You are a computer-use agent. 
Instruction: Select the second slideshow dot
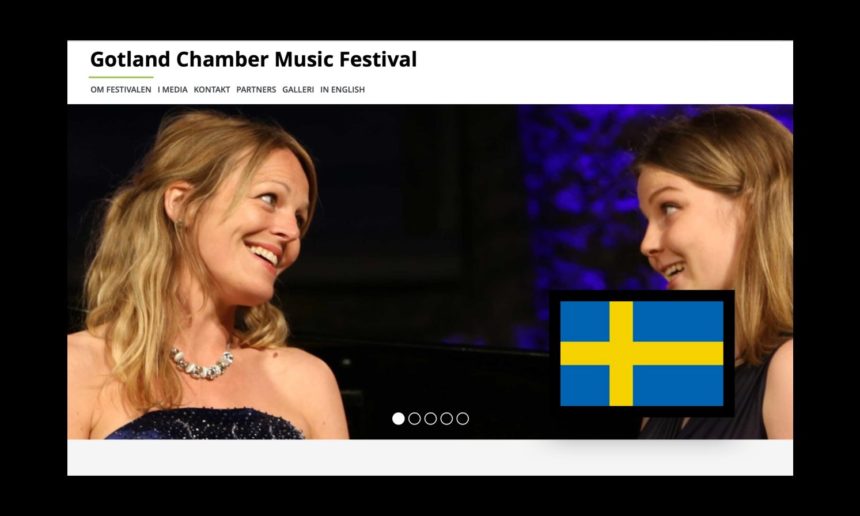(415, 418)
